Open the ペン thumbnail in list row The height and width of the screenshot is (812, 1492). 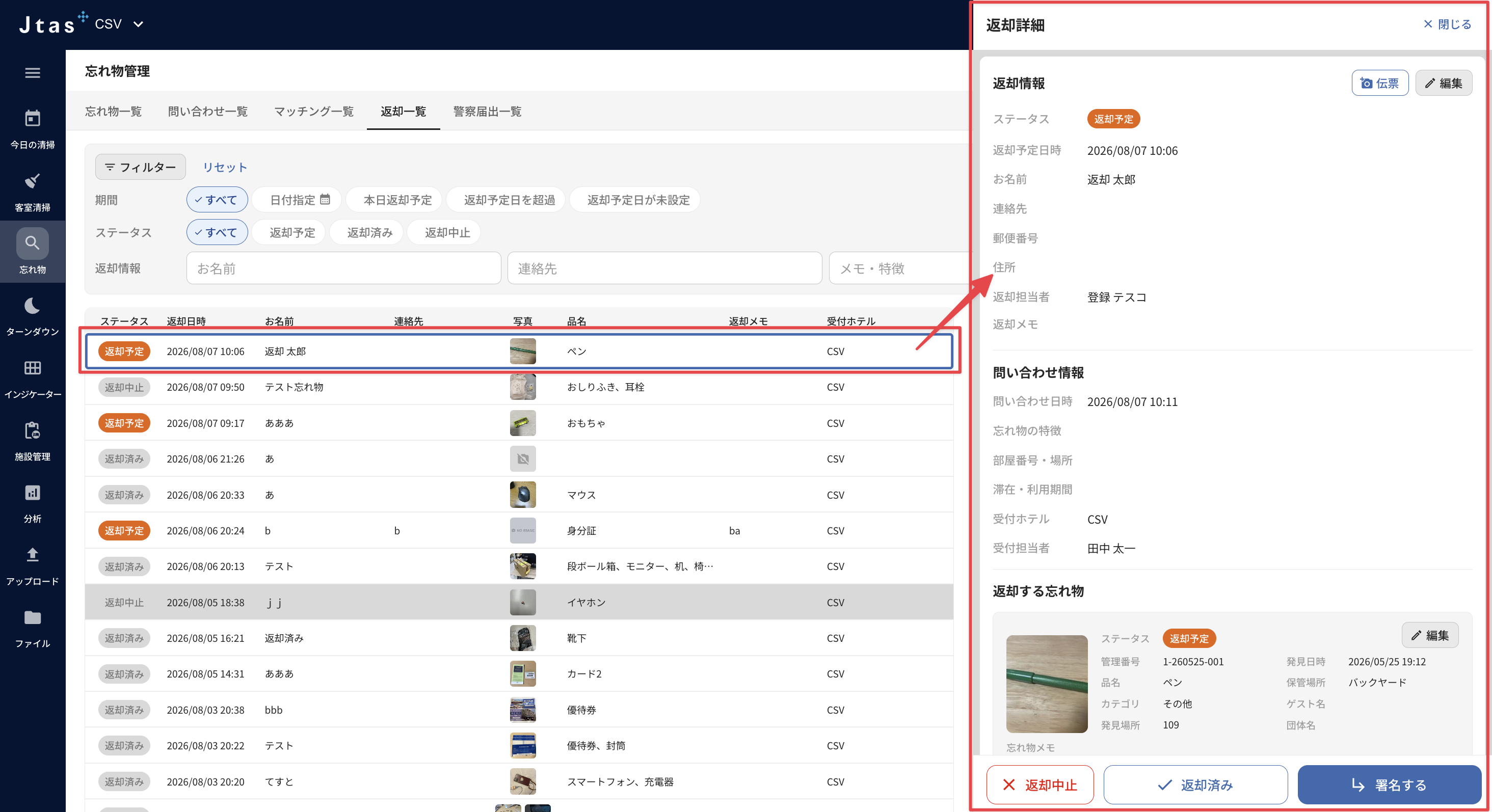(522, 351)
